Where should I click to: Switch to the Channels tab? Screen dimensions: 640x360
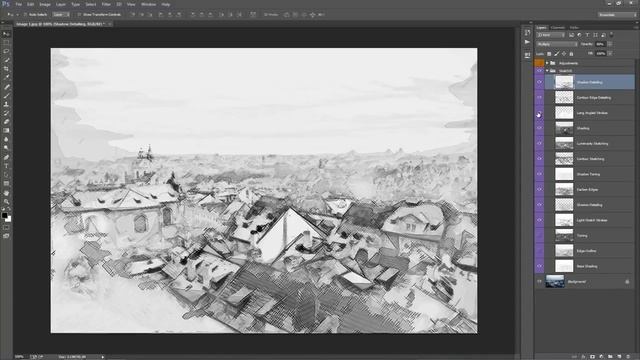[558, 28]
